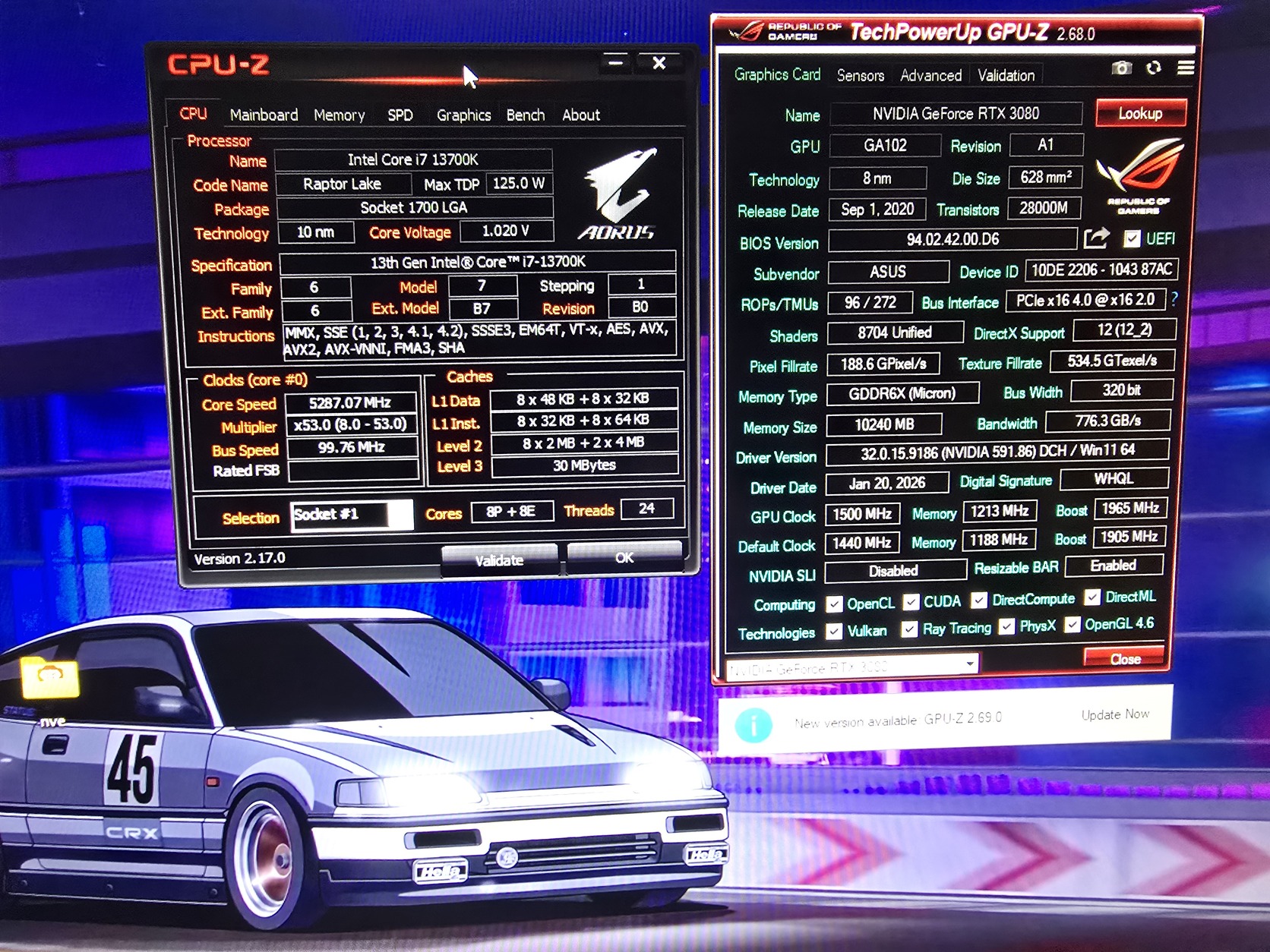Switch to the Mainboard tab in CPU-Z

click(264, 115)
